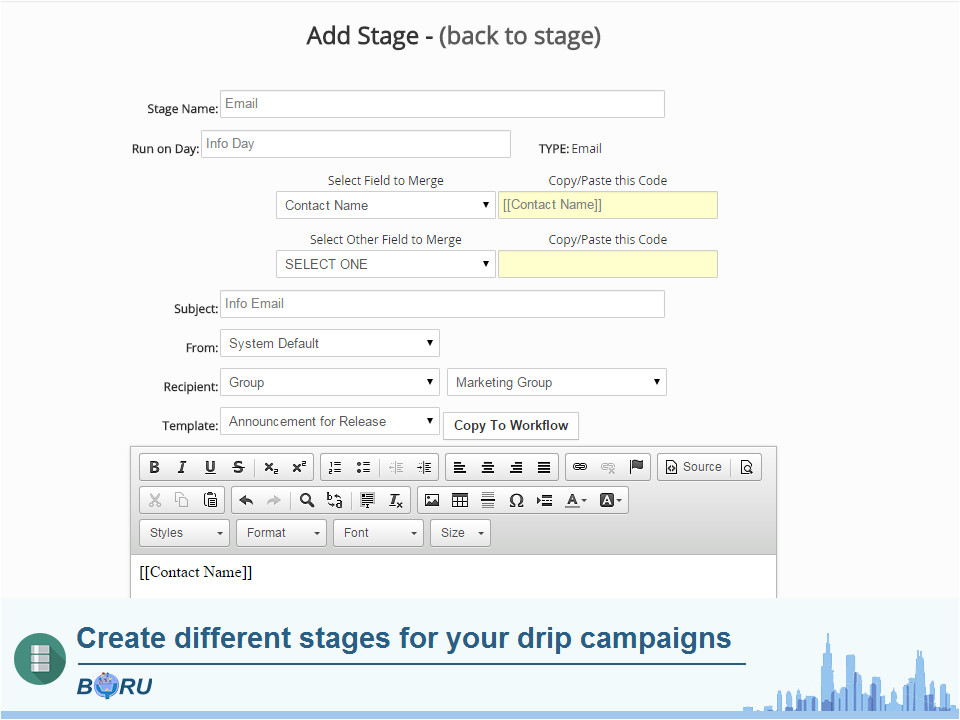The height and width of the screenshot is (720, 960).
Task: Toggle strikethrough text formatting
Action: click(x=238, y=467)
